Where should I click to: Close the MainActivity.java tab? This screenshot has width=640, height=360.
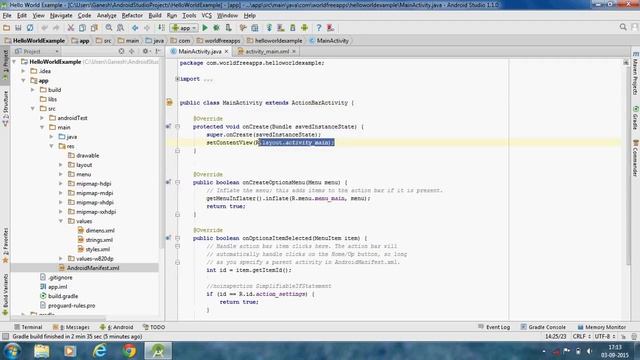(x=226, y=51)
